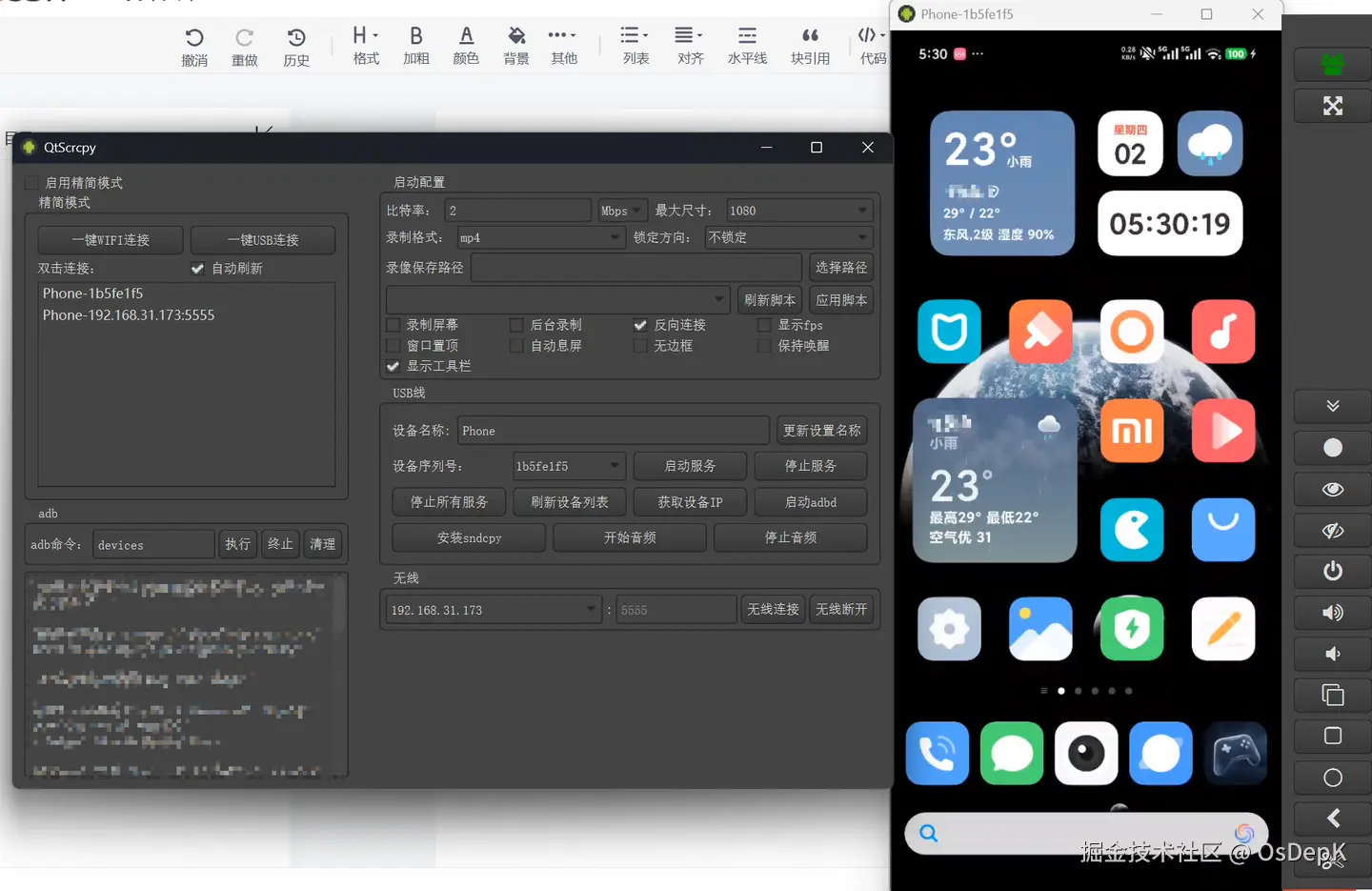This screenshot has width=1372, height=891.
Task: Click the 一键WIFI连接 button
Action: [x=111, y=240]
